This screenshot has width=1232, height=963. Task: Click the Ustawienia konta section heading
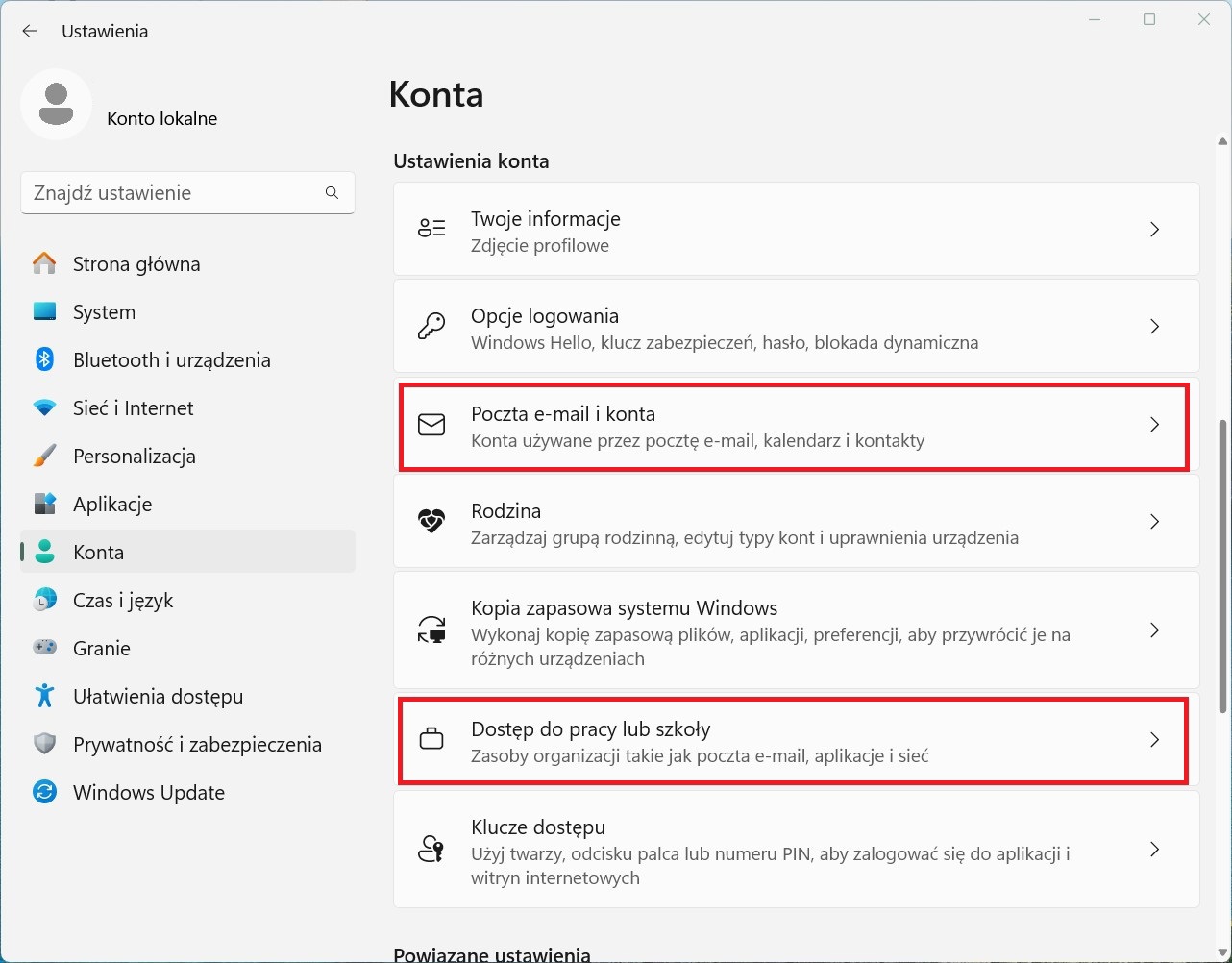pyautogui.click(x=471, y=161)
